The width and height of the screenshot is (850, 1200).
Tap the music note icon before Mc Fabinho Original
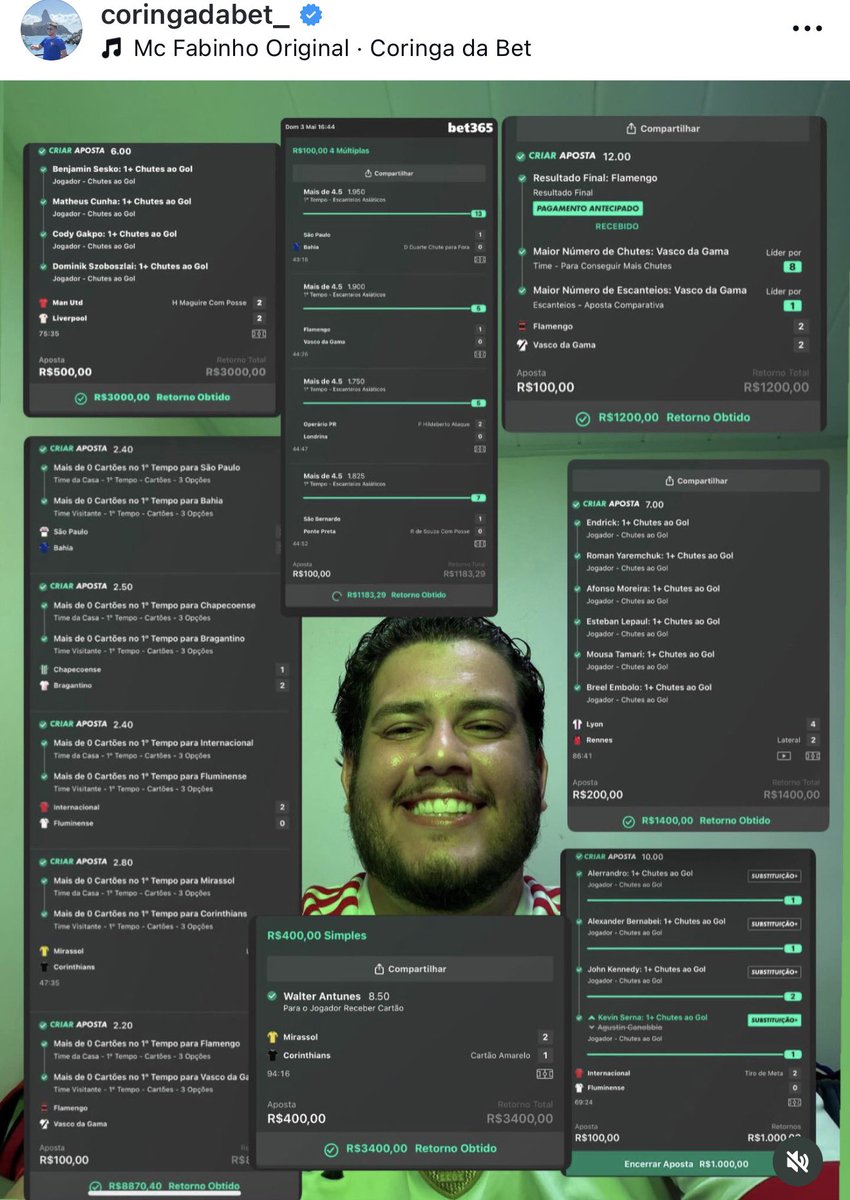tap(113, 48)
